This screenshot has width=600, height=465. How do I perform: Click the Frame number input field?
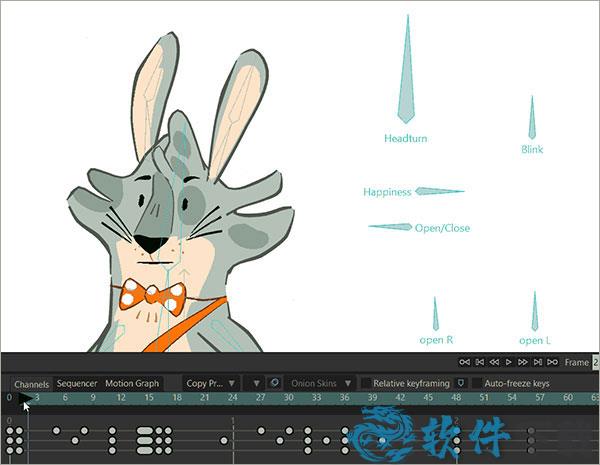tap(595, 362)
